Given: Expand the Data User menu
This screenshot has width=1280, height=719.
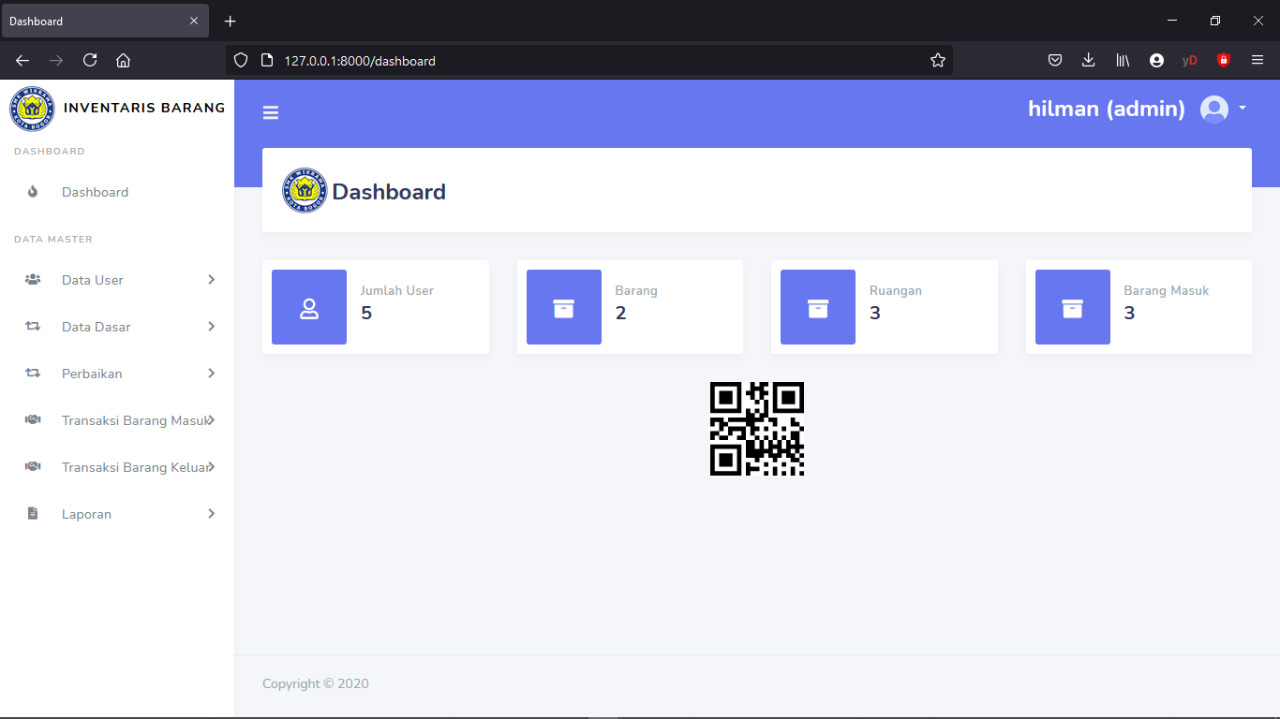Looking at the screenshot, I should [93, 280].
